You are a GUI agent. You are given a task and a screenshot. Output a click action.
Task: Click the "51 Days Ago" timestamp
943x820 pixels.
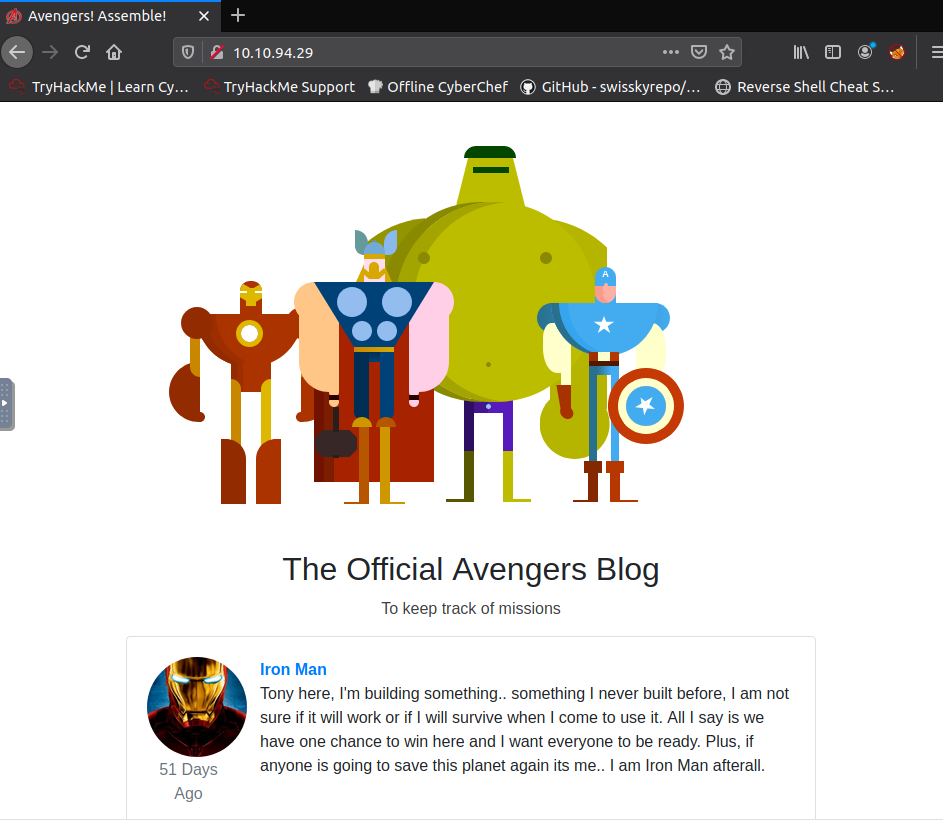tap(188, 781)
